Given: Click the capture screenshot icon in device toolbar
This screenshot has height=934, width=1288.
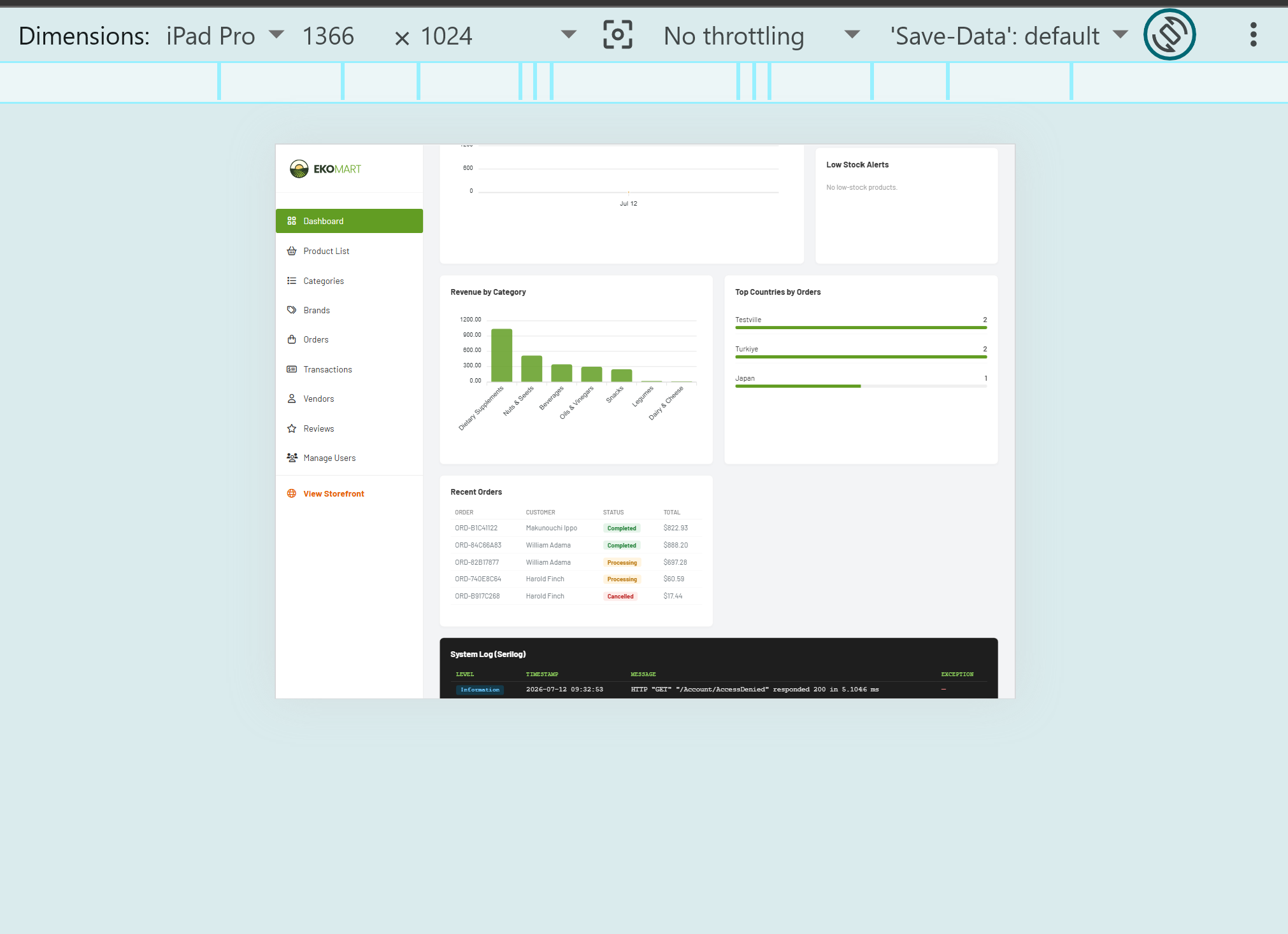Looking at the screenshot, I should [617, 35].
